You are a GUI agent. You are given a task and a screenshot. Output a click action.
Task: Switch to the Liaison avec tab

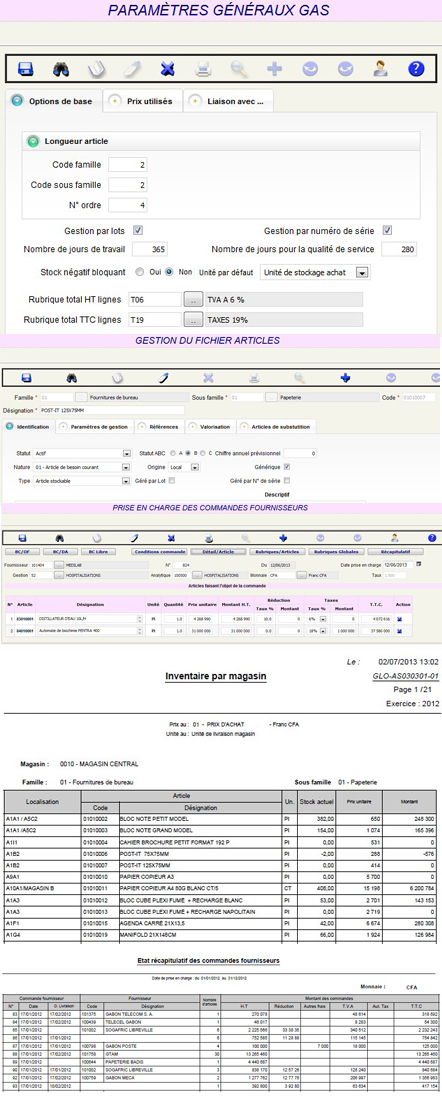click(228, 101)
